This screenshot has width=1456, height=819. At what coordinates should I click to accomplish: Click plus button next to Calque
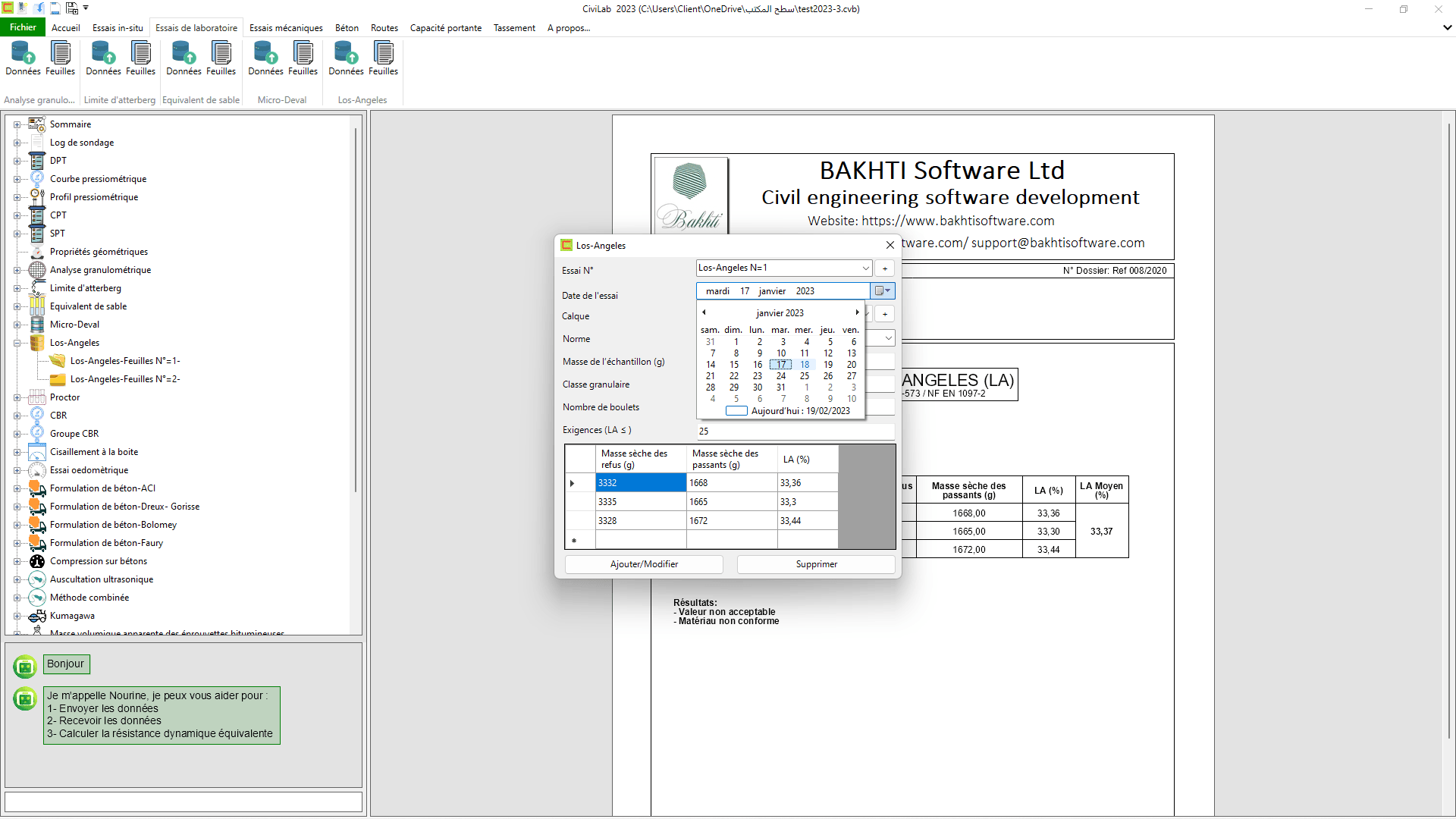point(884,314)
